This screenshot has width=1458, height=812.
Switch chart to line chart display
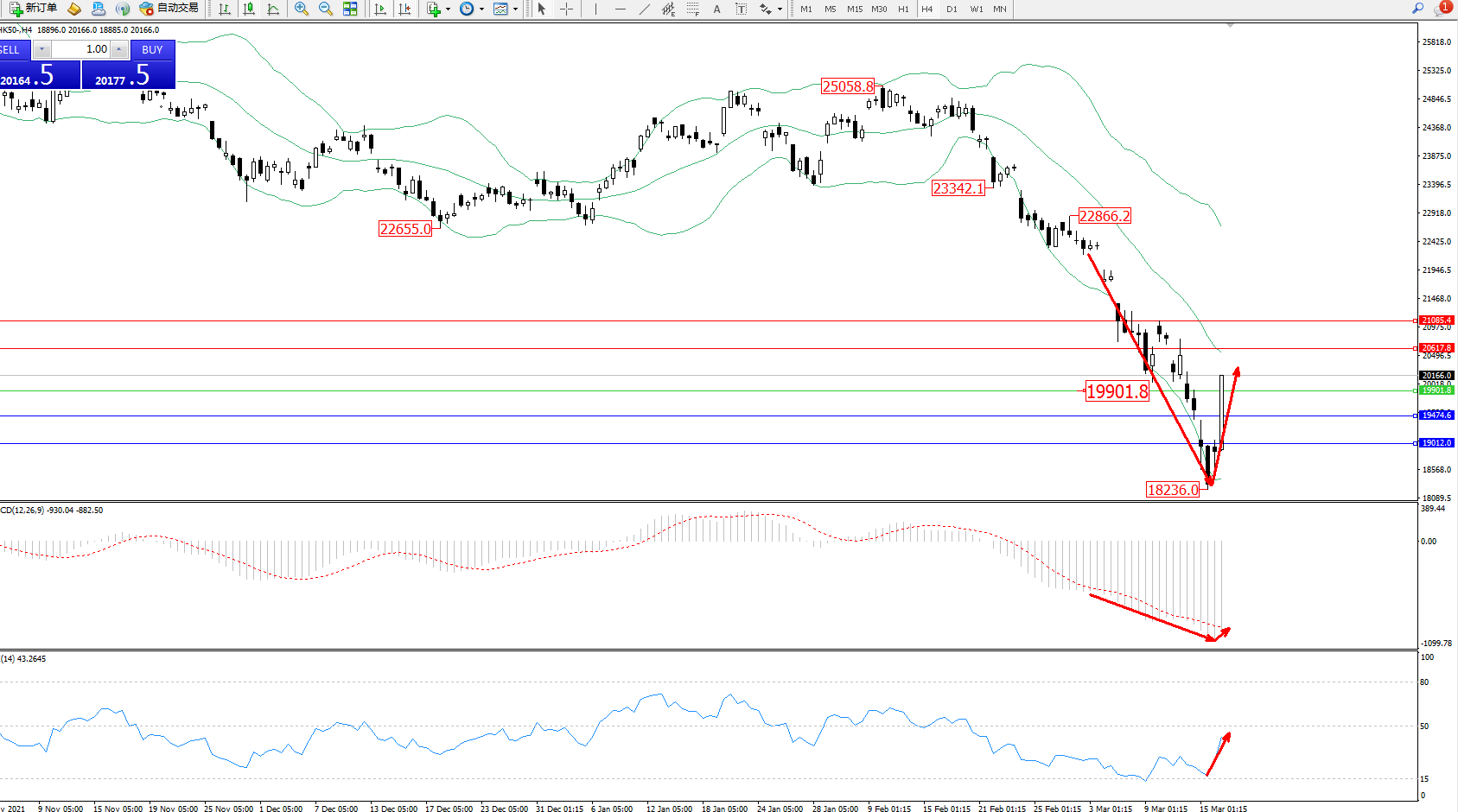pos(273,9)
